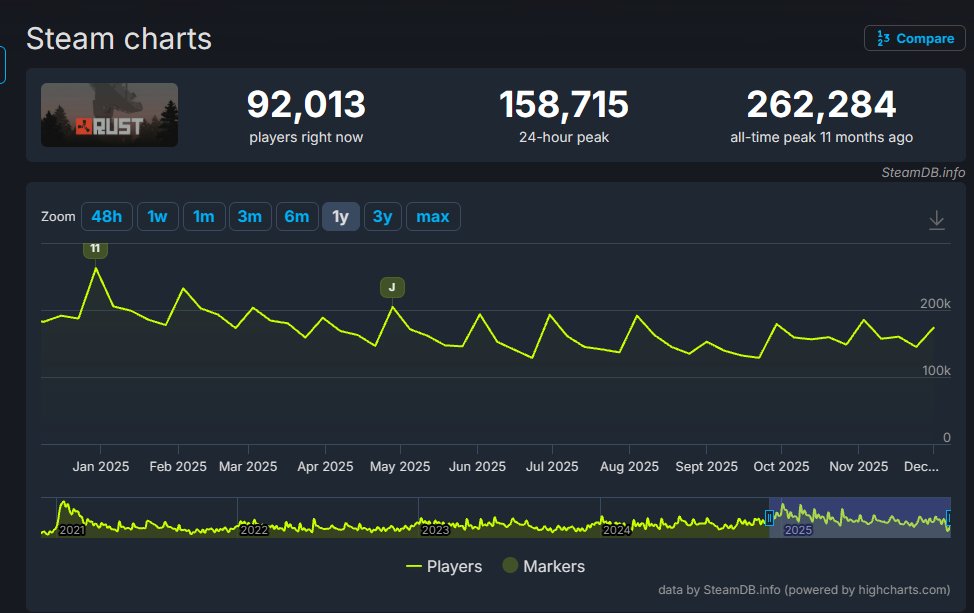Screen dimensions: 974x613
Task: Click the Oct 2025 axis label
Action: click(781, 466)
